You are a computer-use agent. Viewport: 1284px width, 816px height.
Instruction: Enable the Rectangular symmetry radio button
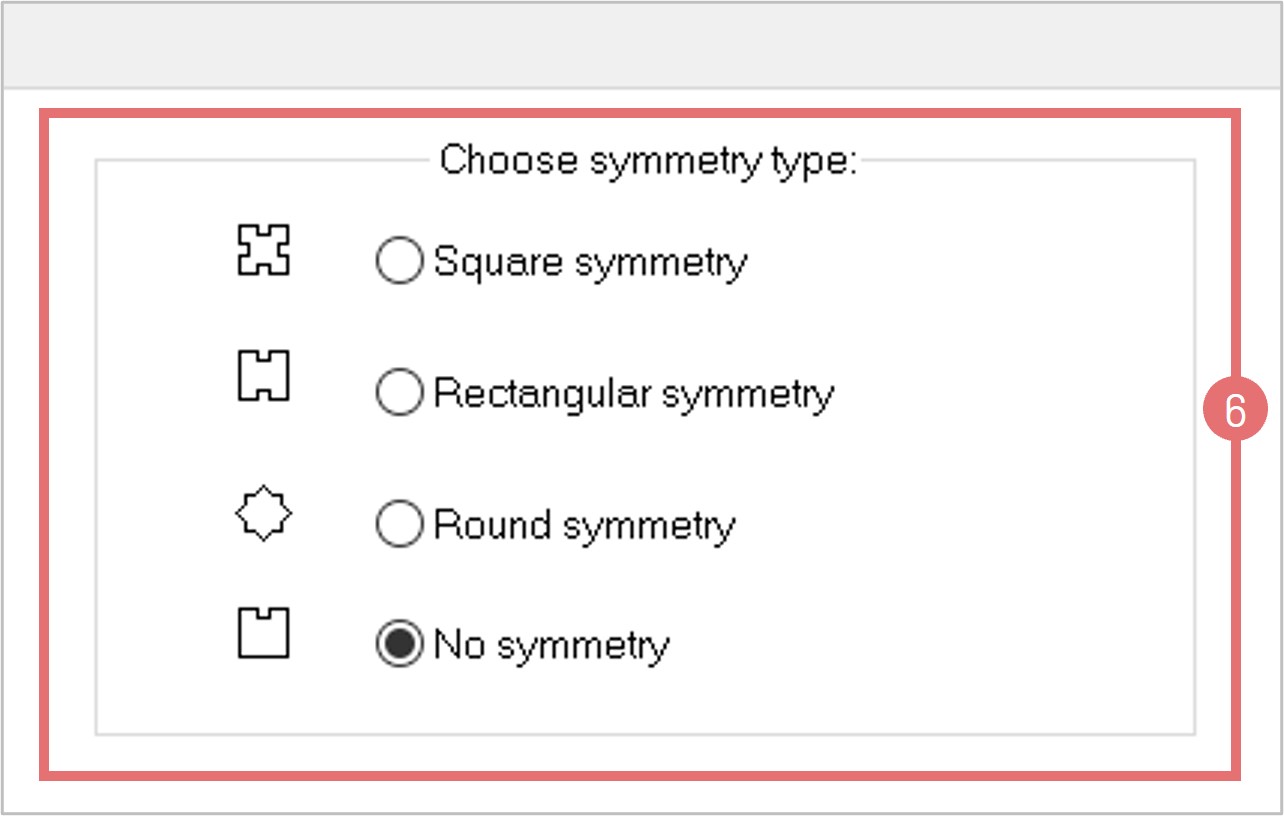(398, 393)
